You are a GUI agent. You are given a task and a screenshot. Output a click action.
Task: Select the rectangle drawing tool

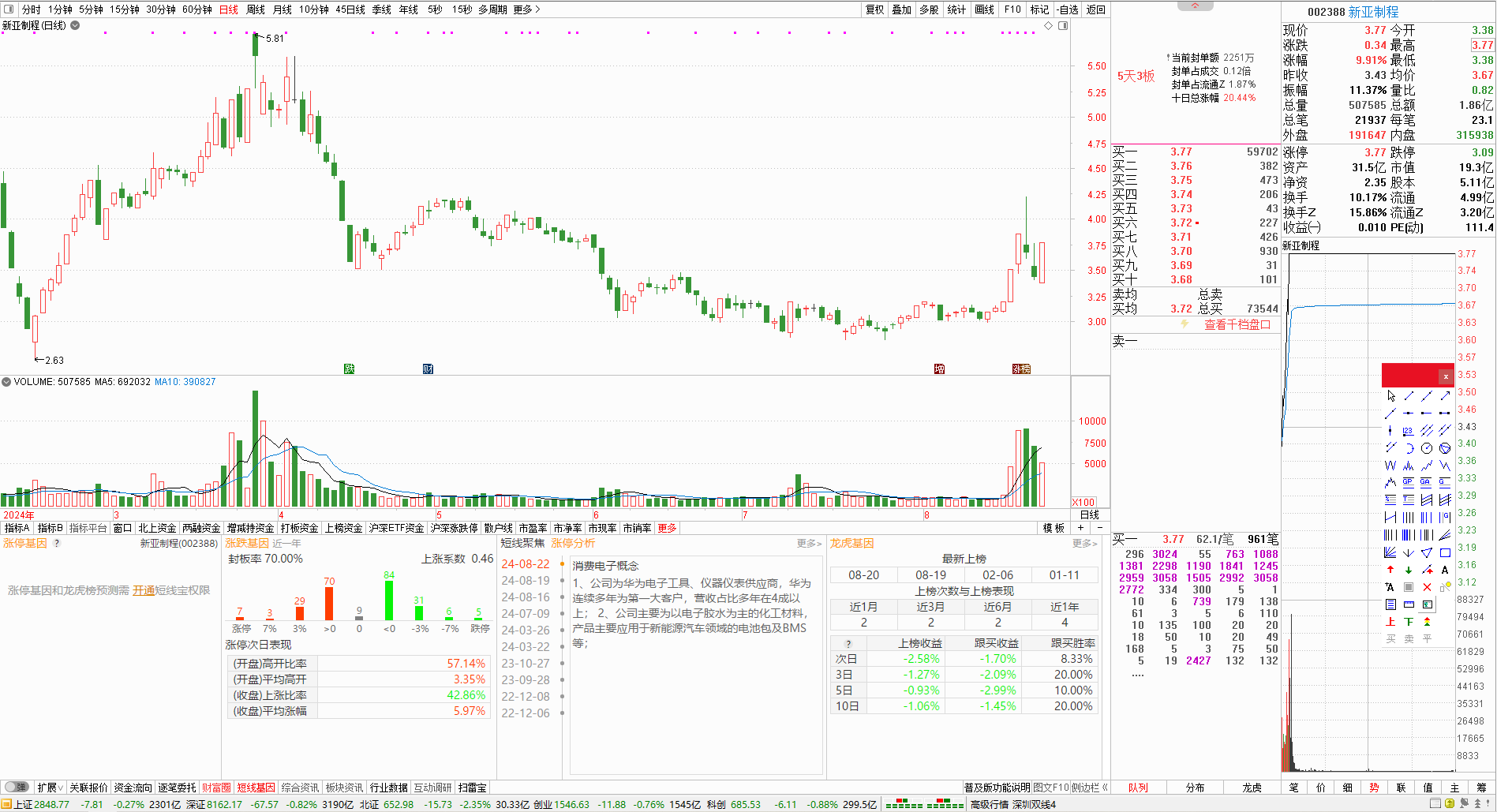click(x=1445, y=552)
